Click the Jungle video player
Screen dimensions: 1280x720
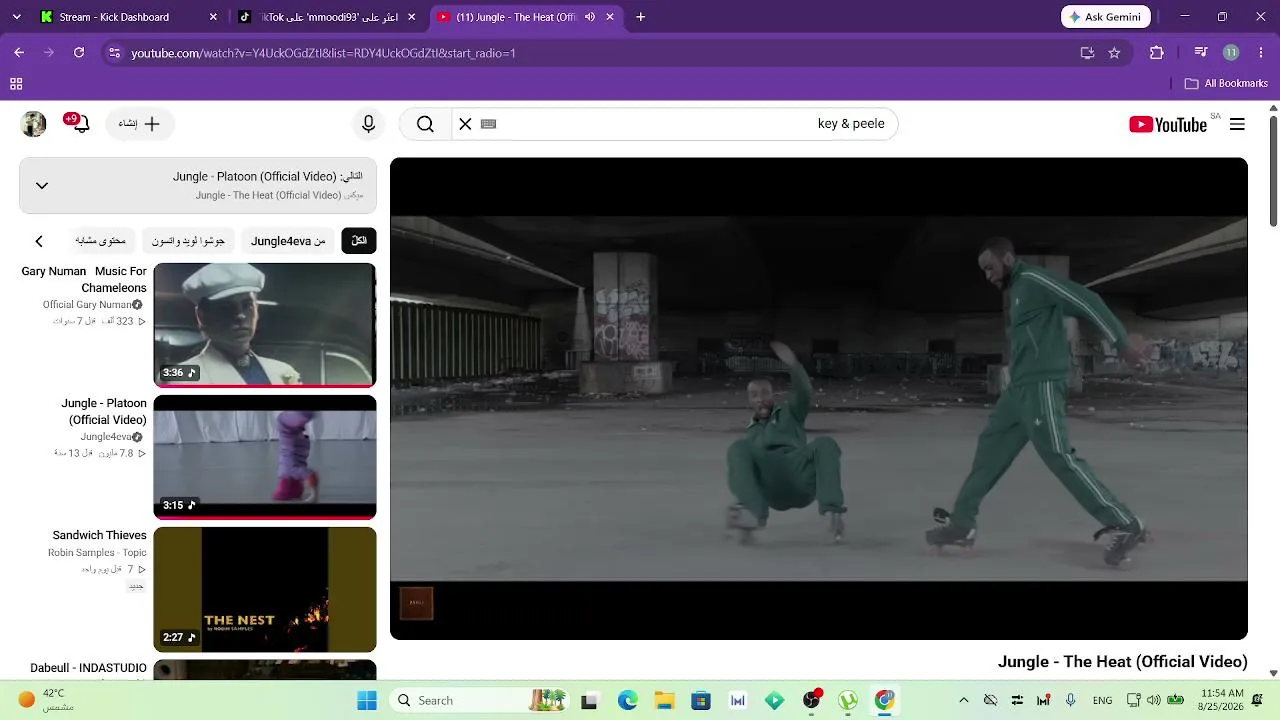point(819,398)
